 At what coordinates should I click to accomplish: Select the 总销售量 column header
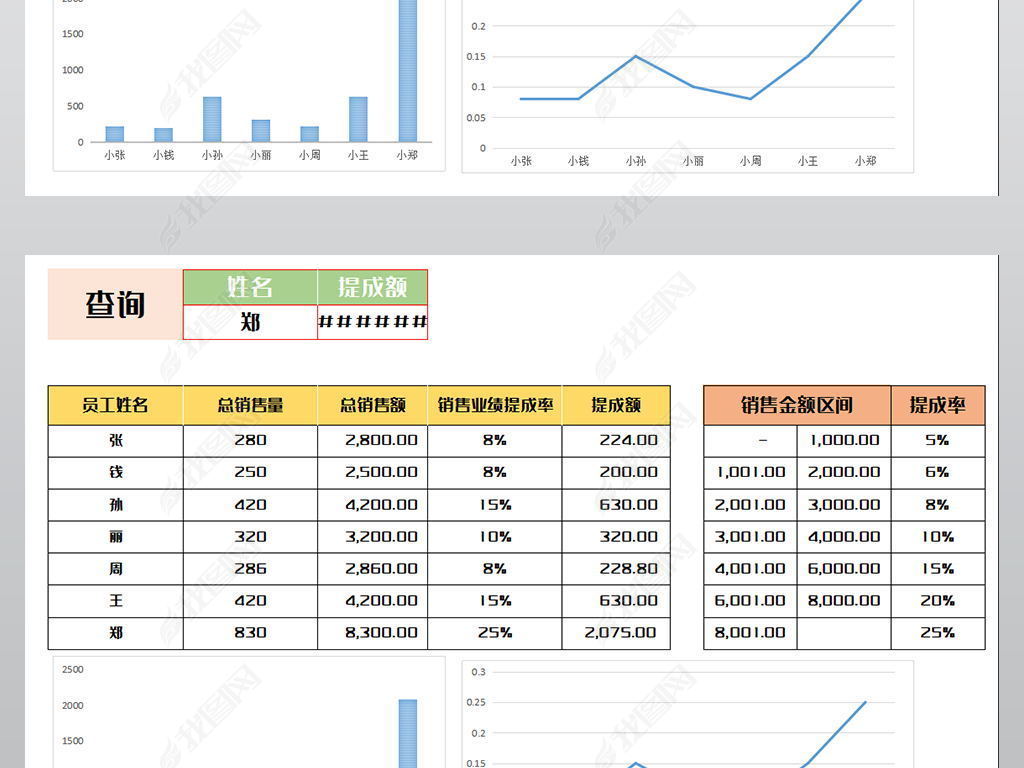pyautogui.click(x=250, y=405)
